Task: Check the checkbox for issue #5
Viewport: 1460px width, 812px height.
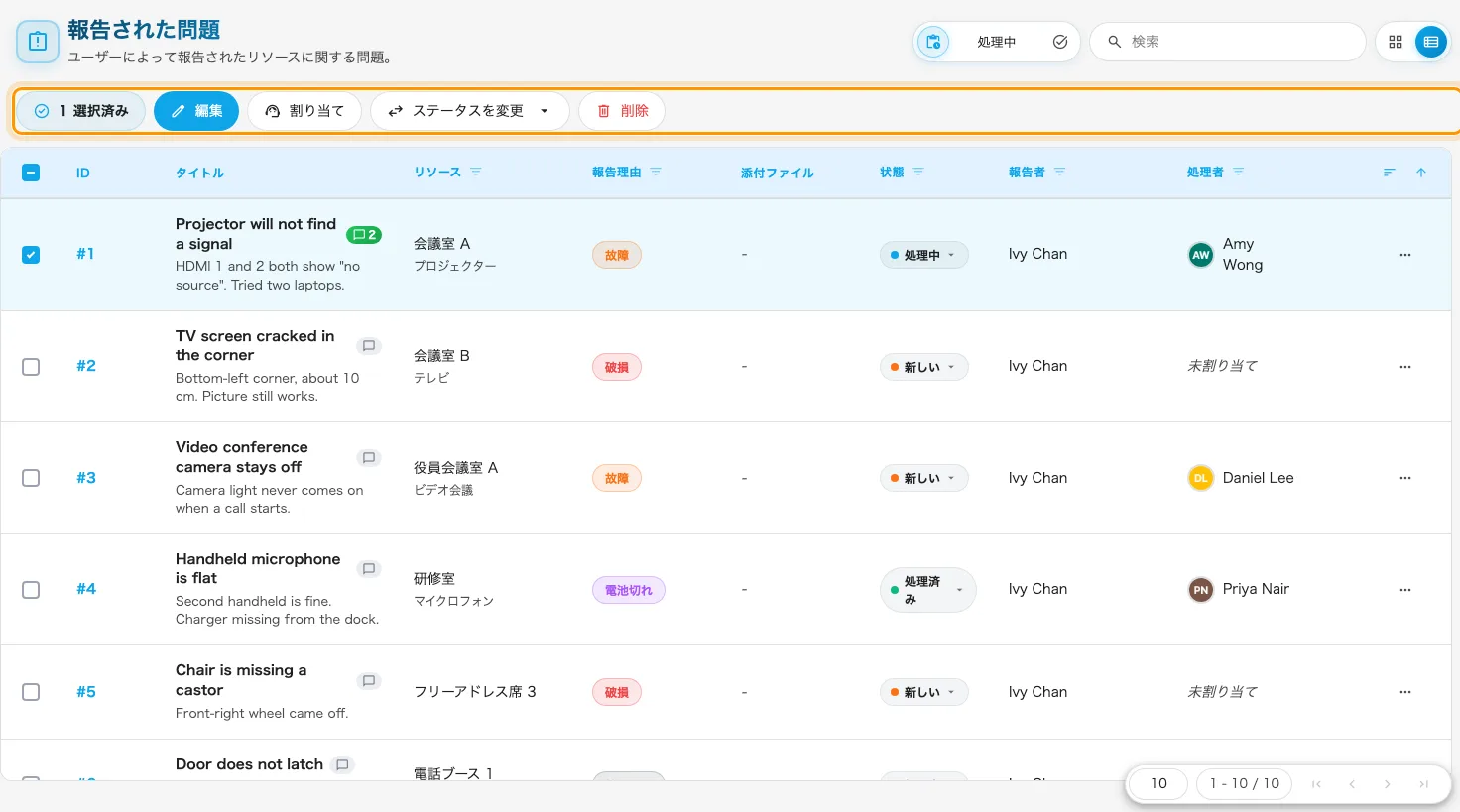Action: click(x=31, y=692)
